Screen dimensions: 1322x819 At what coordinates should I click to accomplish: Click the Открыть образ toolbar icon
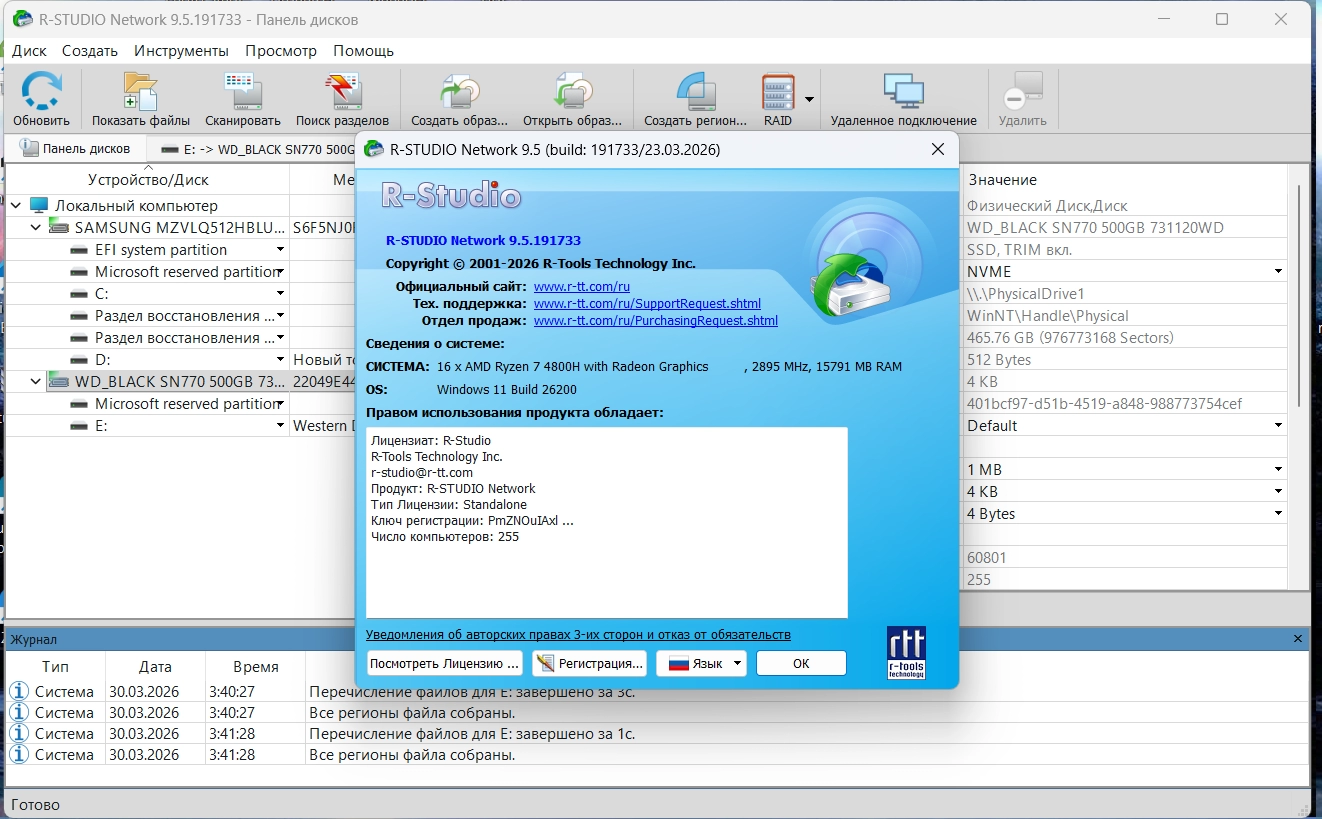click(573, 91)
